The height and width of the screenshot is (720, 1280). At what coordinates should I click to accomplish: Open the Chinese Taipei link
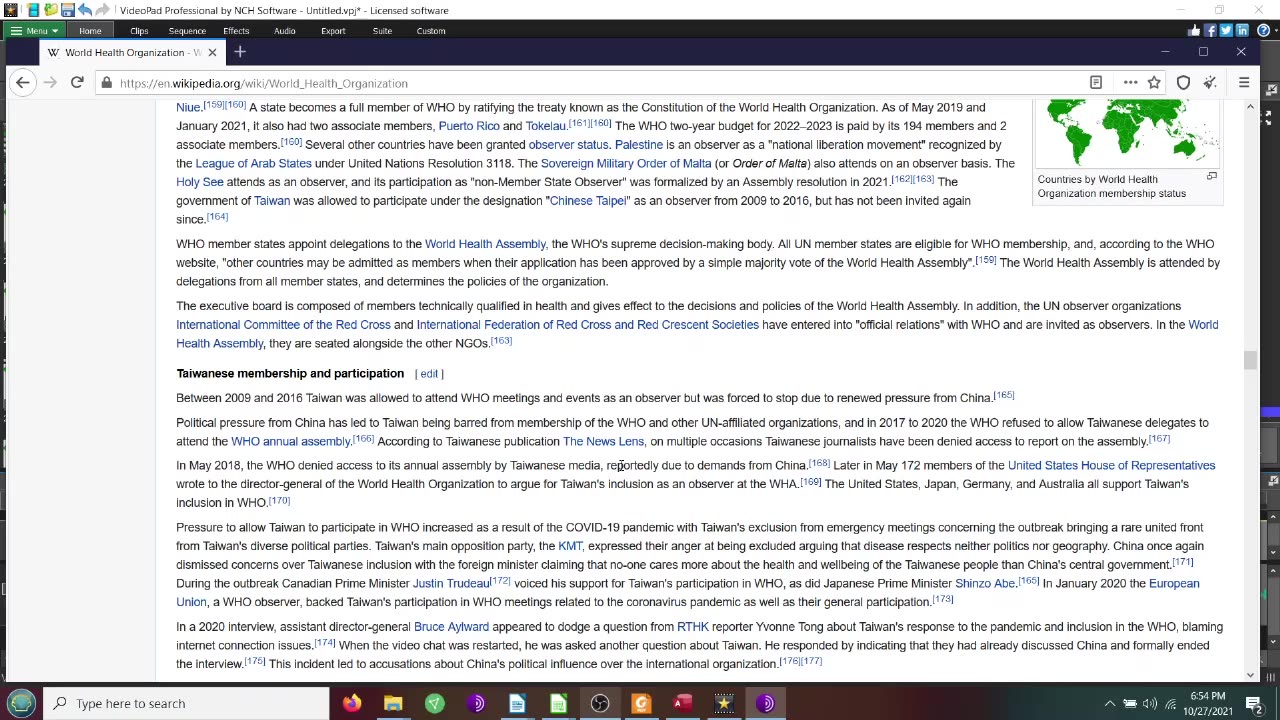(588, 201)
